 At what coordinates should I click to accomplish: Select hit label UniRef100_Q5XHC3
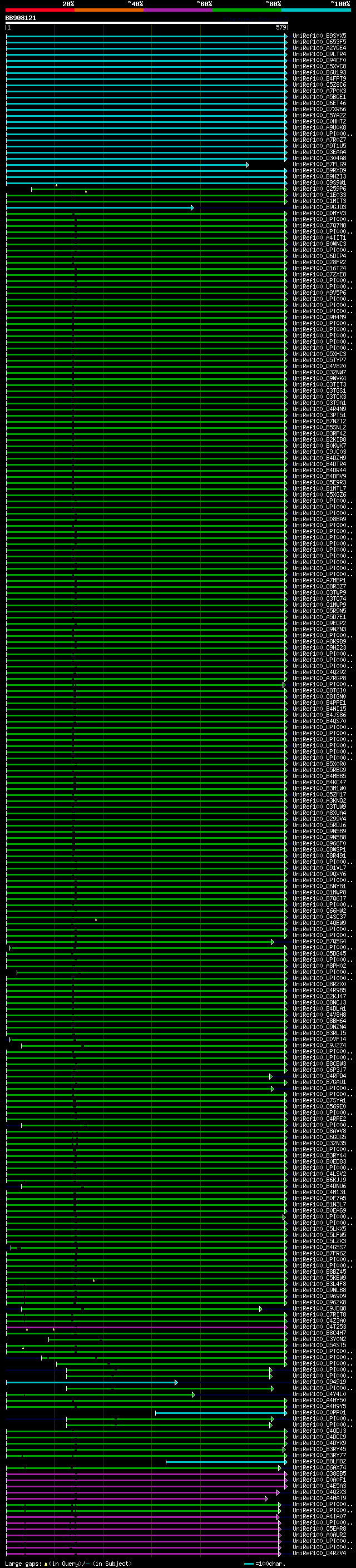point(319,354)
